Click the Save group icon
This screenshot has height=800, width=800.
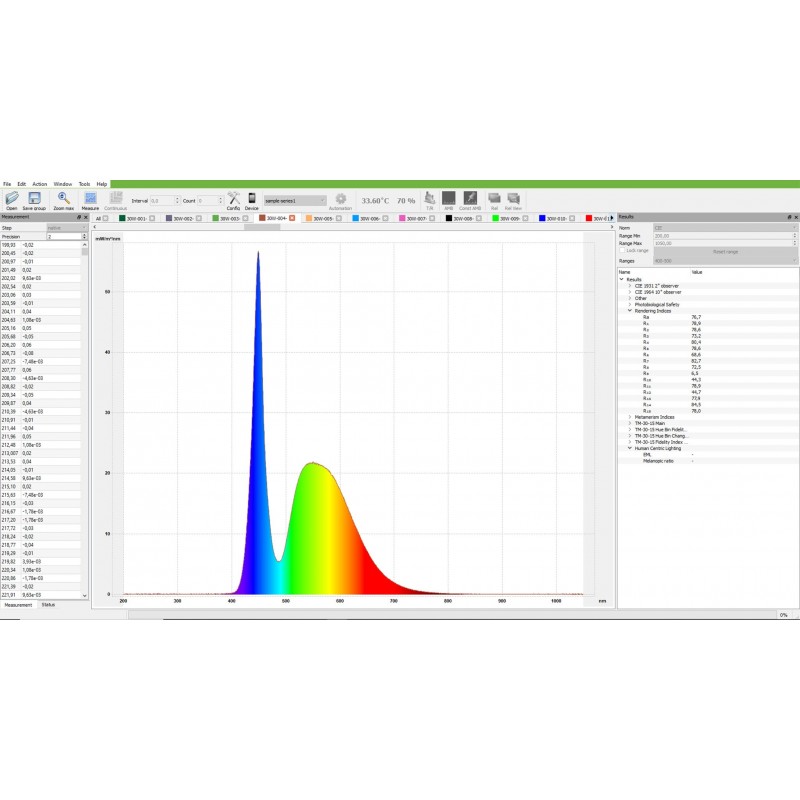[x=35, y=199]
